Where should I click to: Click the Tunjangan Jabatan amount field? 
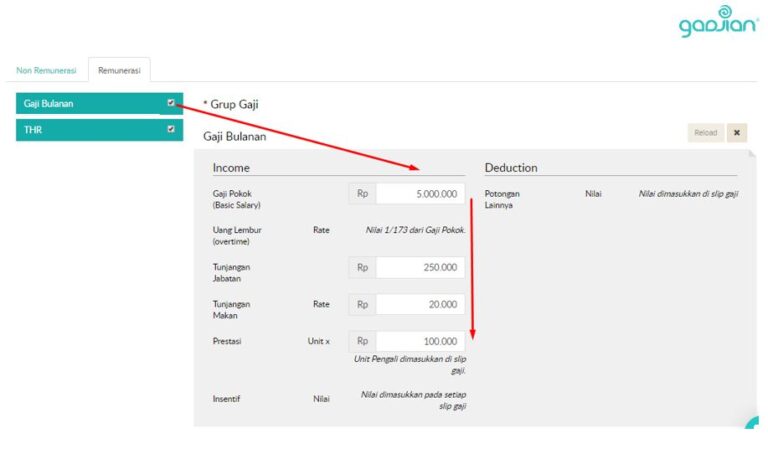coord(420,267)
